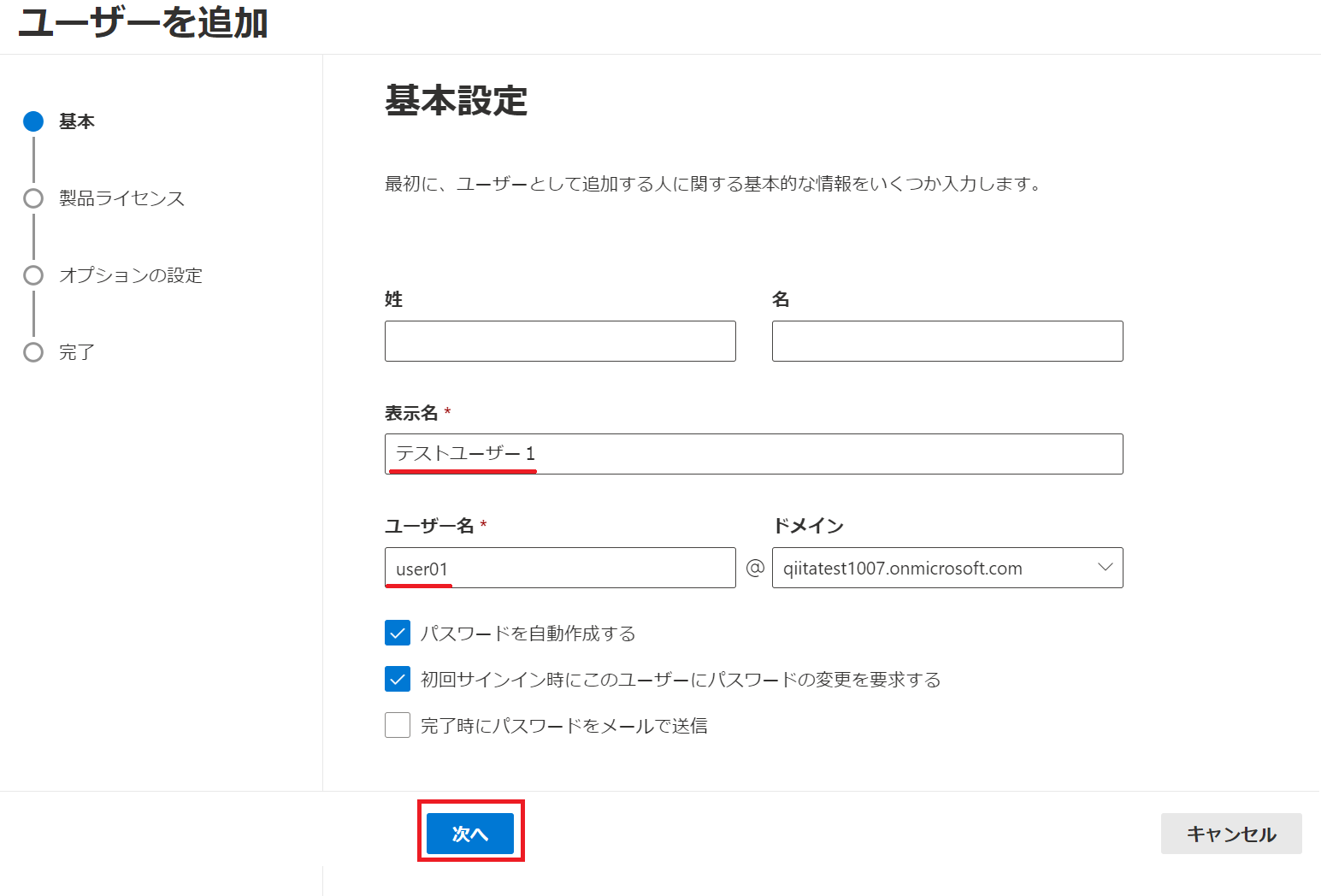Screen dimensions: 1321x896
Task: Click the description text starting with 最初に
Action: click(x=713, y=184)
